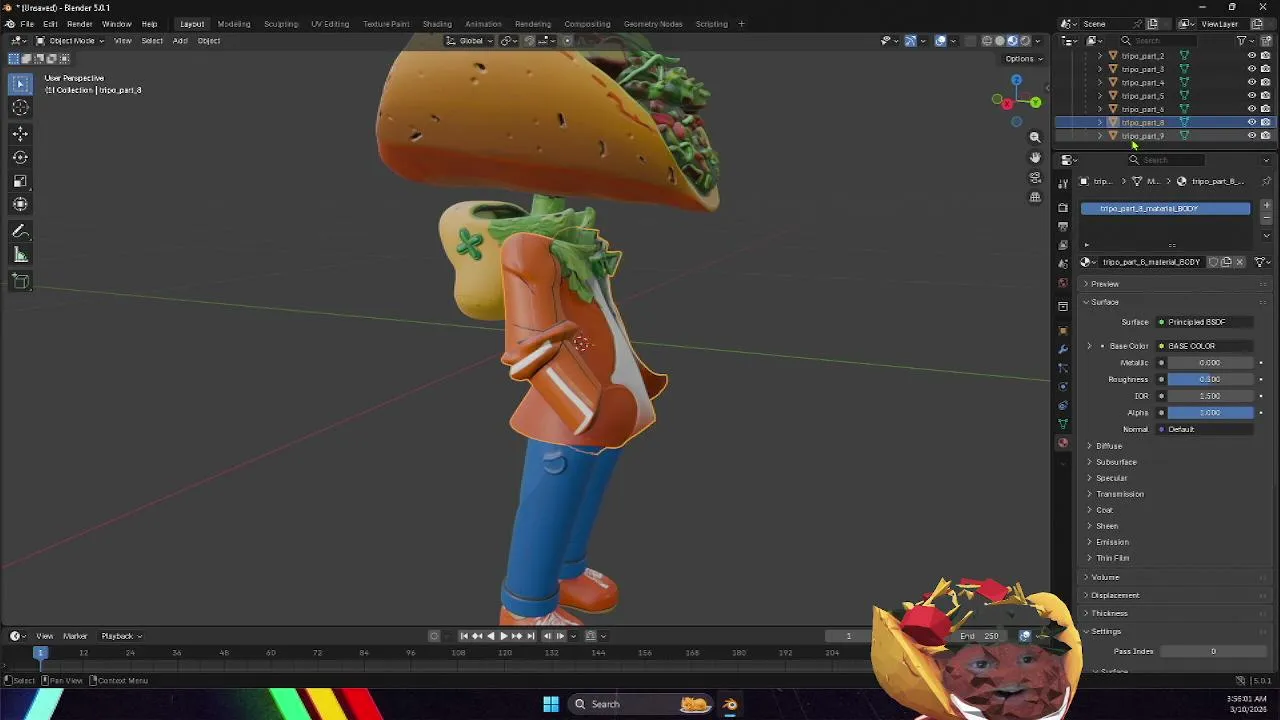Jump to the timeline end frame

[531, 636]
